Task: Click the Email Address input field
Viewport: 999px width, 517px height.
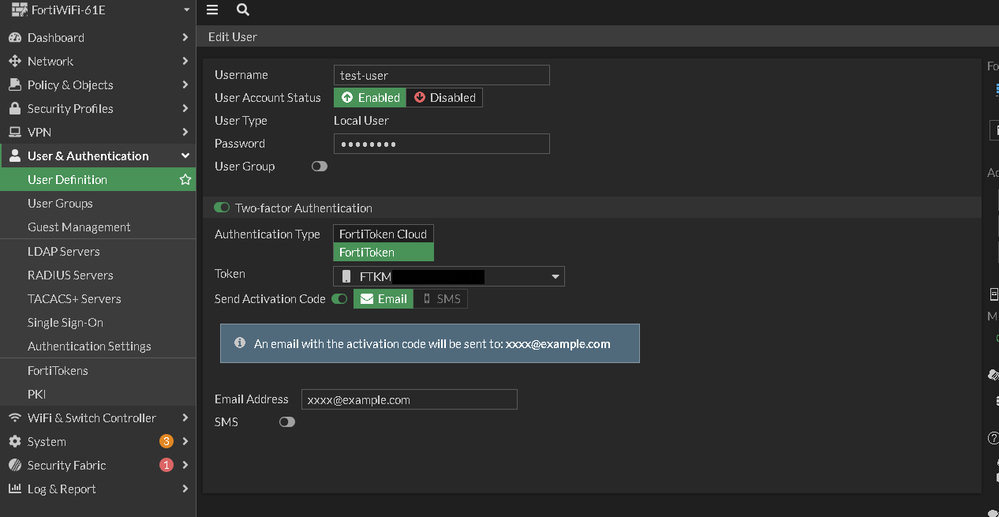Action: point(409,400)
